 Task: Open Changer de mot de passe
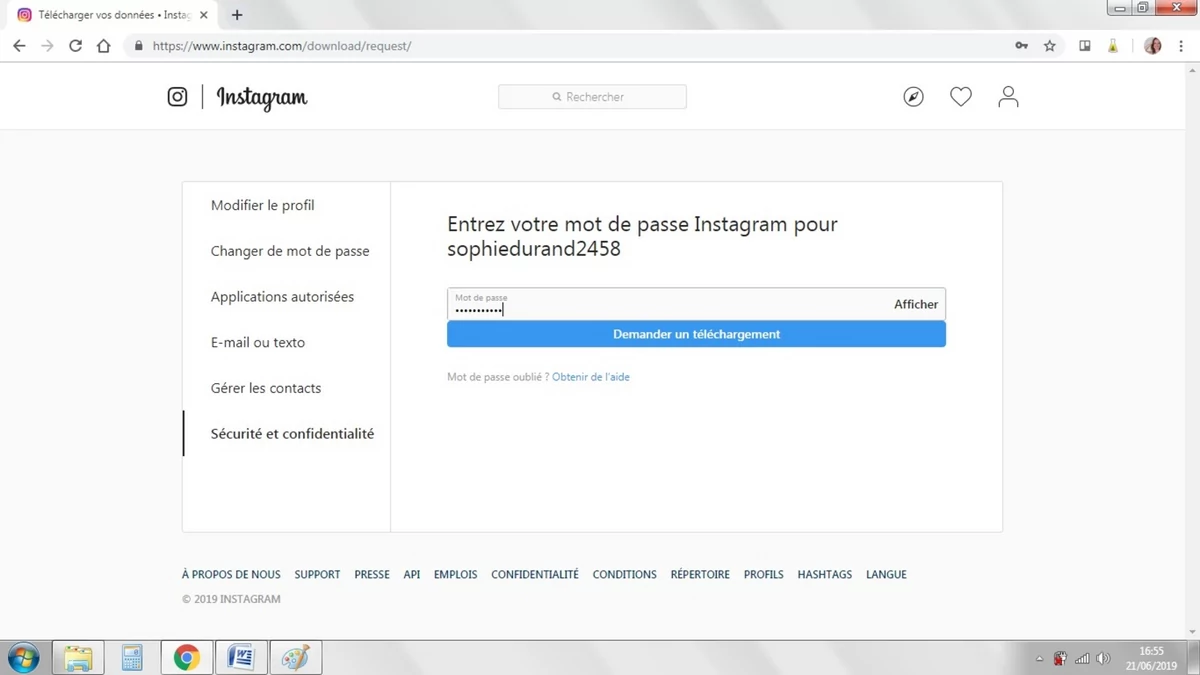pyautogui.click(x=290, y=251)
